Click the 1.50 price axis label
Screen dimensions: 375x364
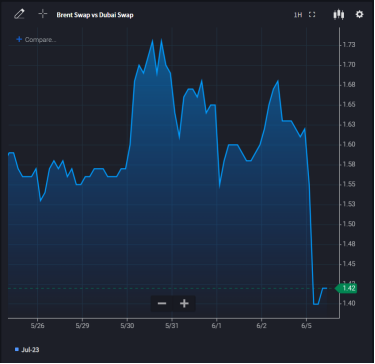tap(349, 224)
